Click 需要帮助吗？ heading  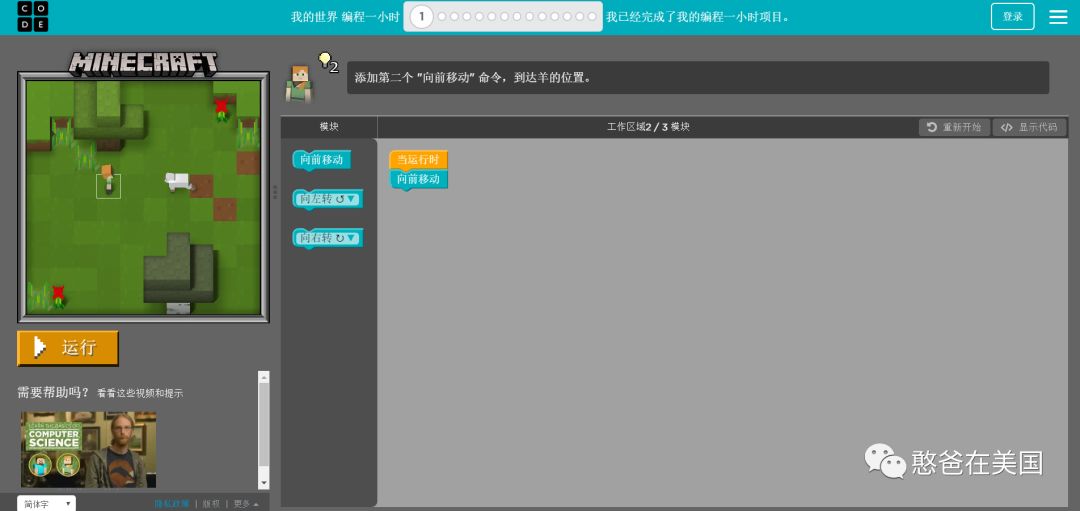[x=53, y=393]
